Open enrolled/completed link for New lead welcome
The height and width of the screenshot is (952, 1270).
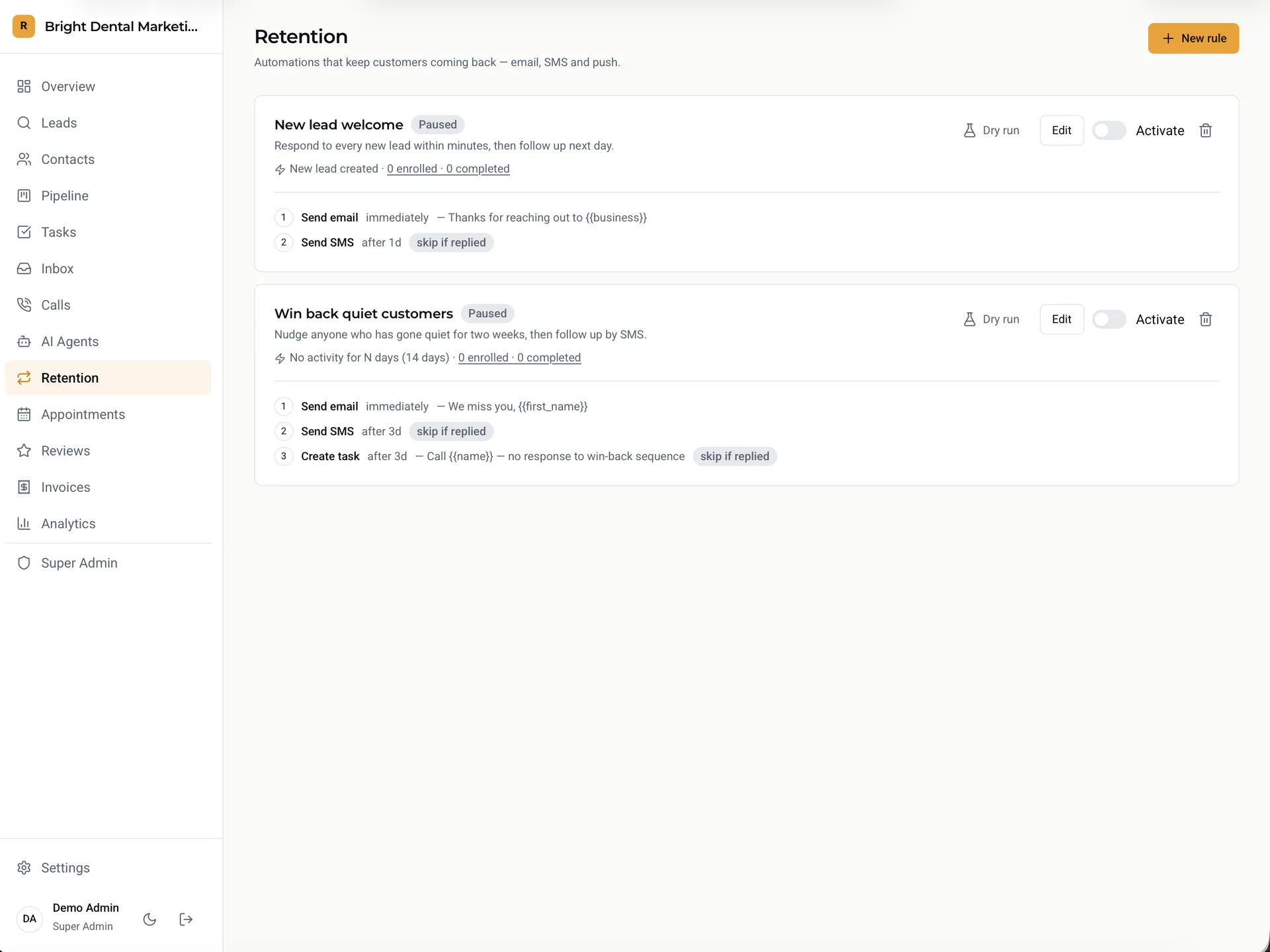[x=448, y=169]
